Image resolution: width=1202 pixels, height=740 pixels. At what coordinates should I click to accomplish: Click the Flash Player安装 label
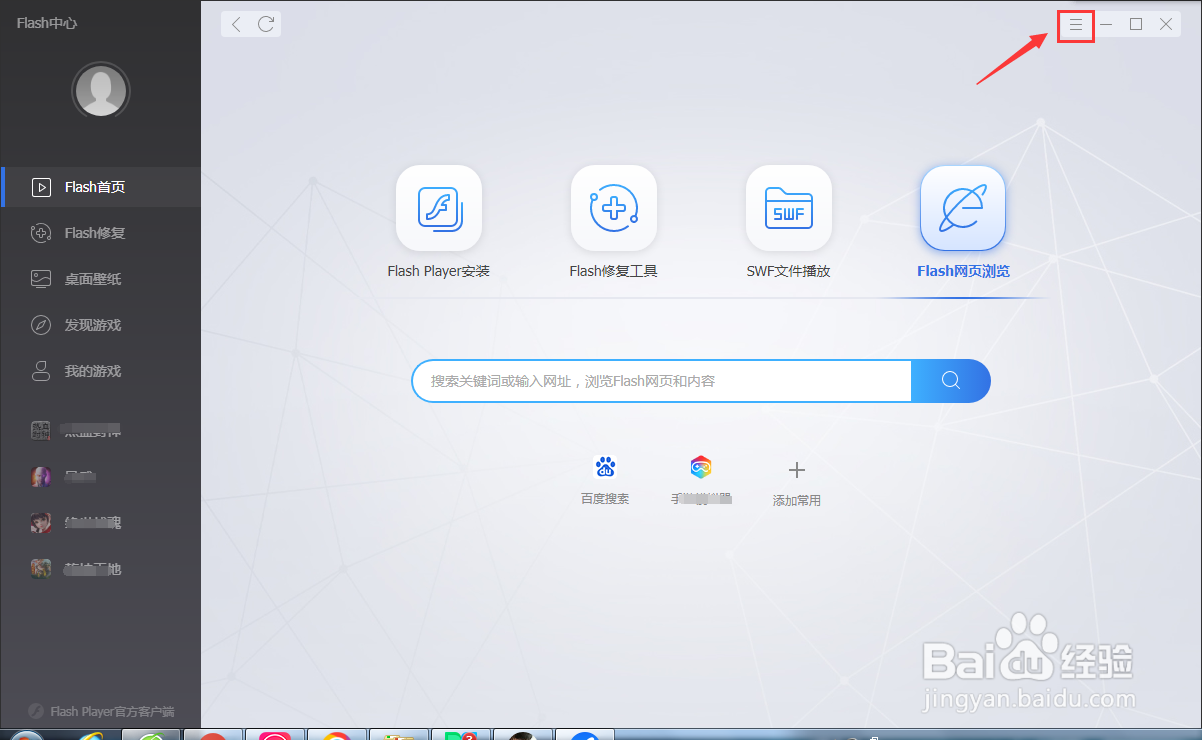click(439, 271)
